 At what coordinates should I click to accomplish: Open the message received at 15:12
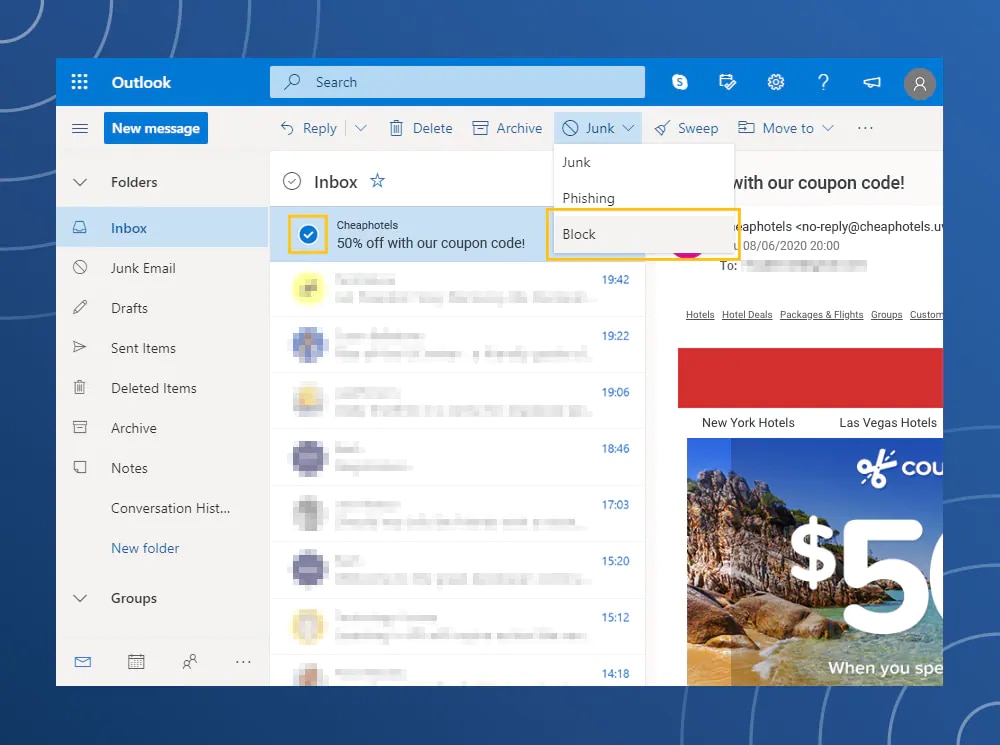point(457,627)
